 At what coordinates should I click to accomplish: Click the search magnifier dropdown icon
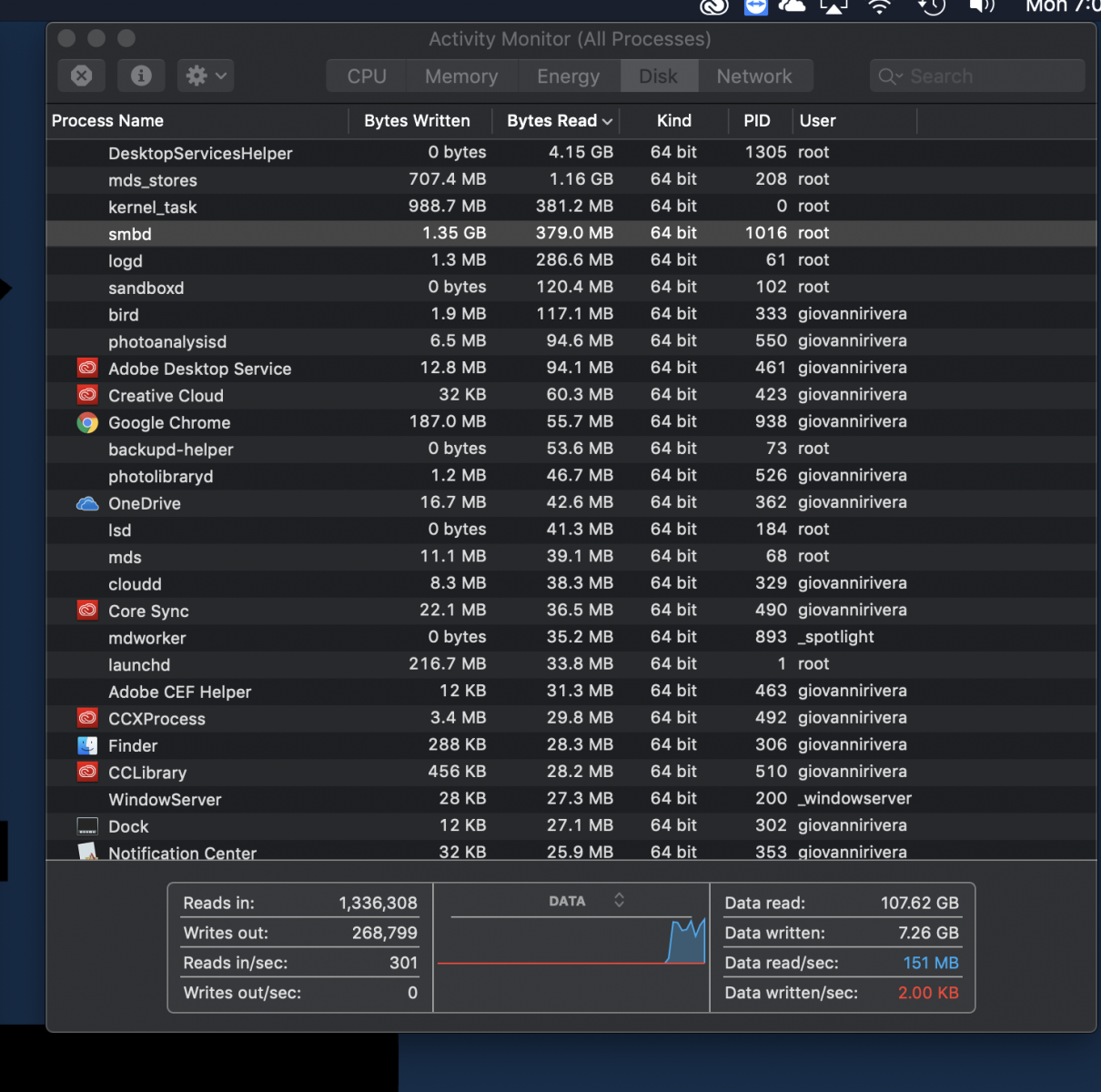890,76
